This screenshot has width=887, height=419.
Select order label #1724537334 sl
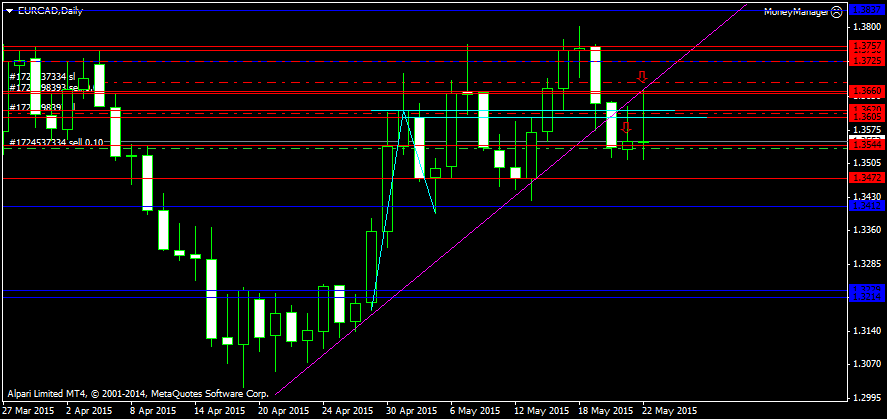coord(42,76)
